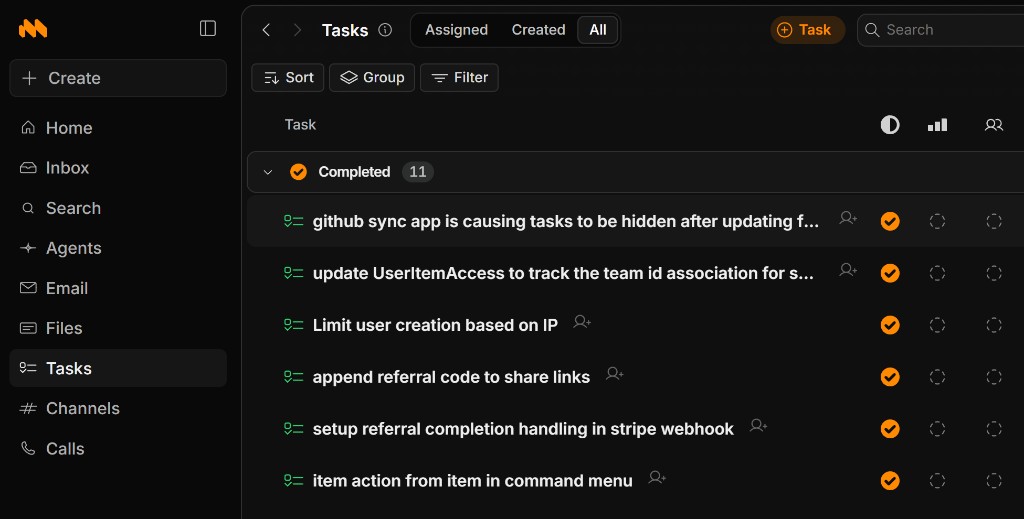Click the Create button
The height and width of the screenshot is (519, 1024).
118,78
